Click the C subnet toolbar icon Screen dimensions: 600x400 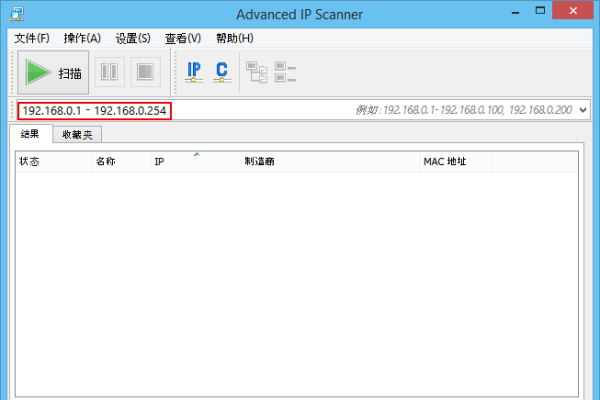tap(222, 72)
